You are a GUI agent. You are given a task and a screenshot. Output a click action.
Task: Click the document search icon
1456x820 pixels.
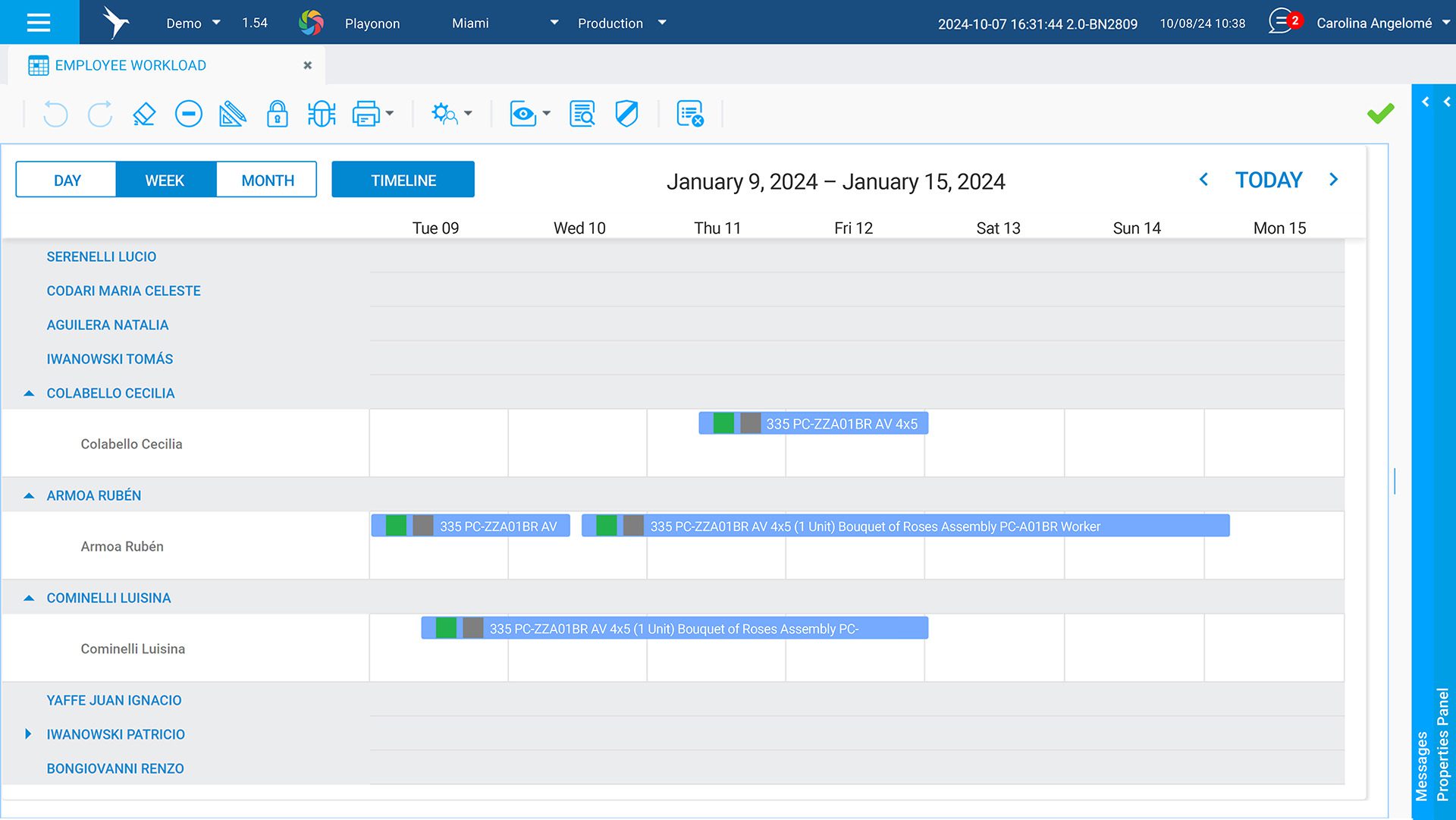pos(582,115)
